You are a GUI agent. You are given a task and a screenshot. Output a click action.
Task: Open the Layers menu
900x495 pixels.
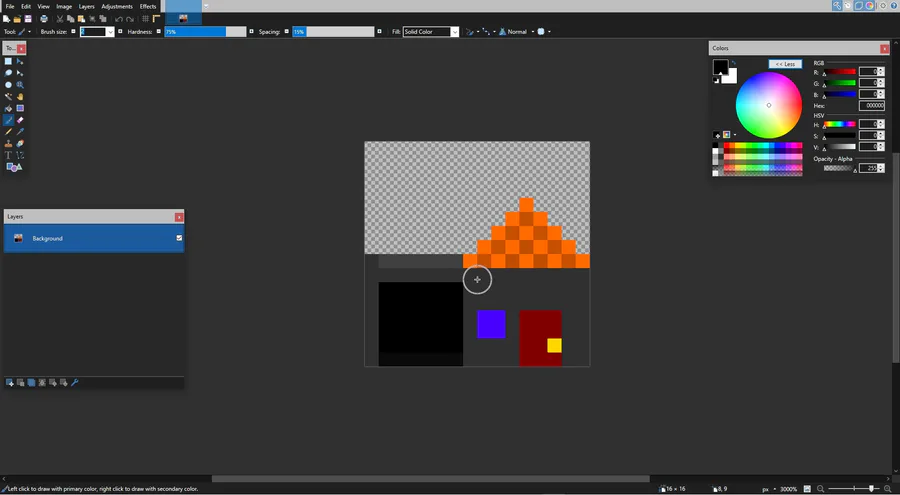[x=87, y=6]
